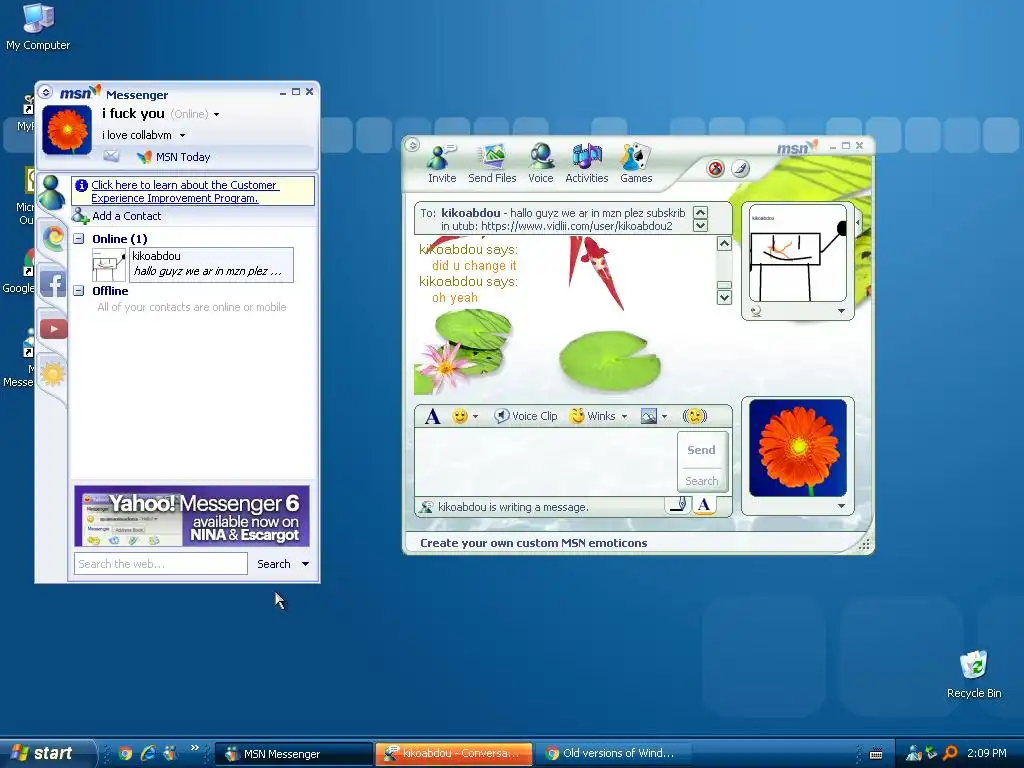The width and height of the screenshot is (1024, 768).
Task: Open the personal message dropdown arrow
Action: [182, 135]
